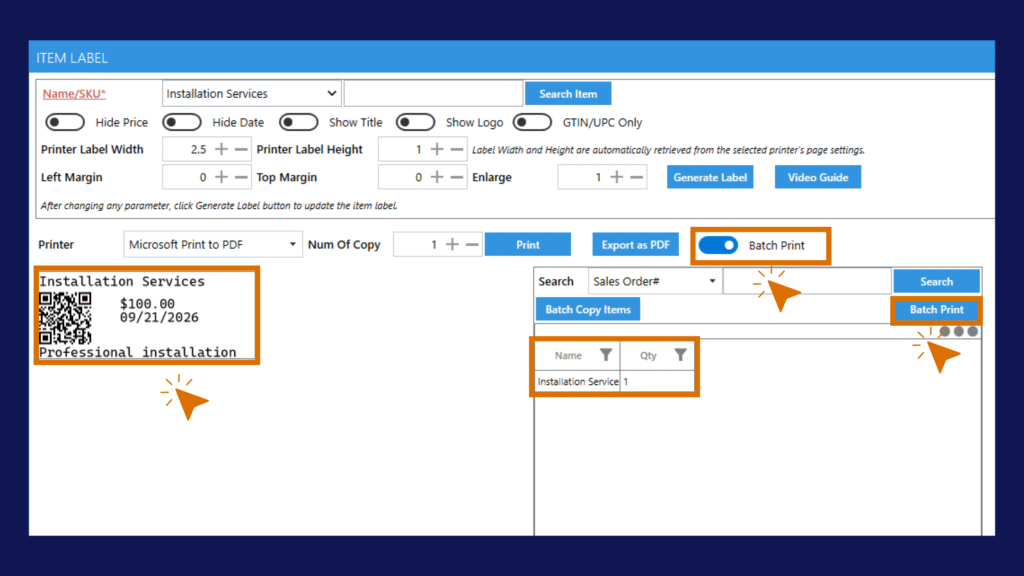Screen dimensions: 1024x576
Task: Enable the Show Title switch
Action: (x=298, y=122)
